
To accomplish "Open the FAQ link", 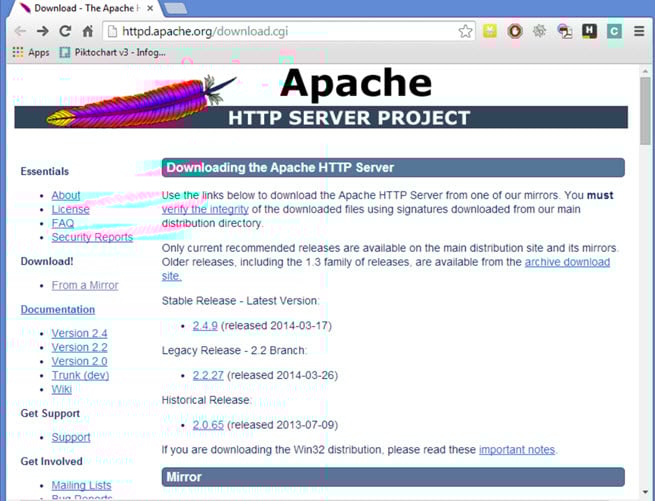I will click(x=63, y=223).
